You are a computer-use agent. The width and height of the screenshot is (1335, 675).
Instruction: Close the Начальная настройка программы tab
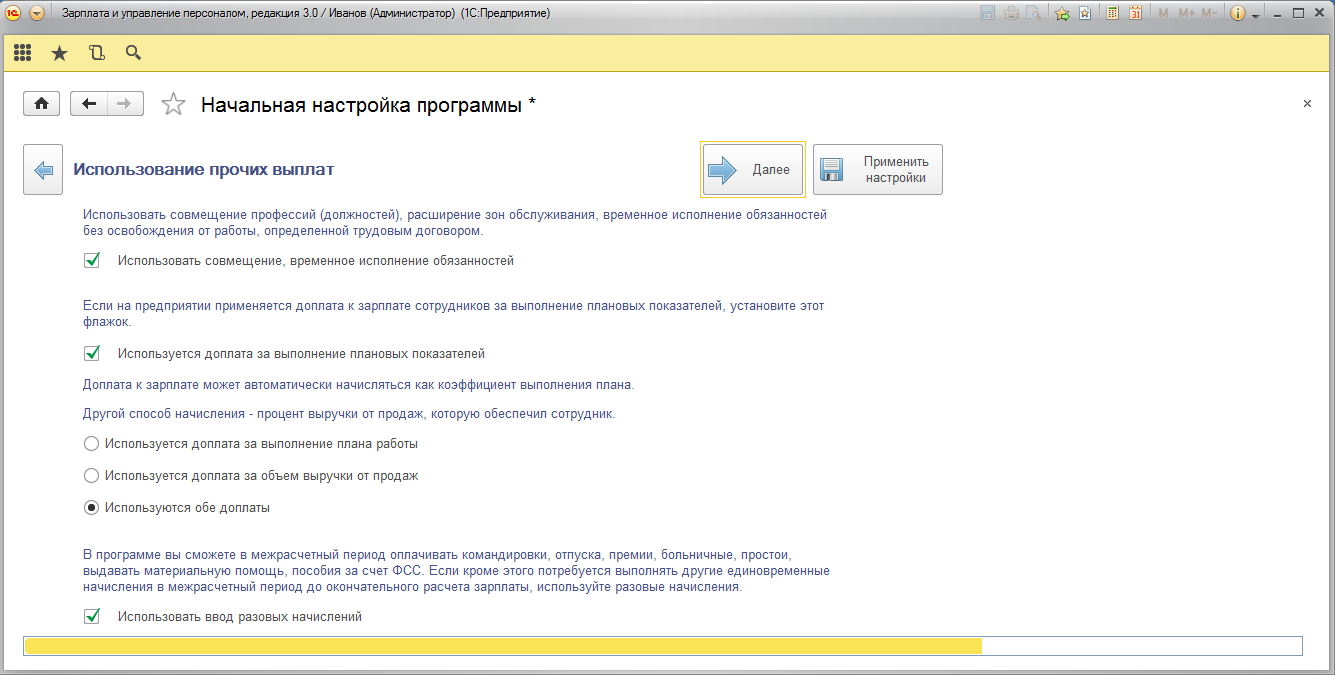click(1307, 104)
